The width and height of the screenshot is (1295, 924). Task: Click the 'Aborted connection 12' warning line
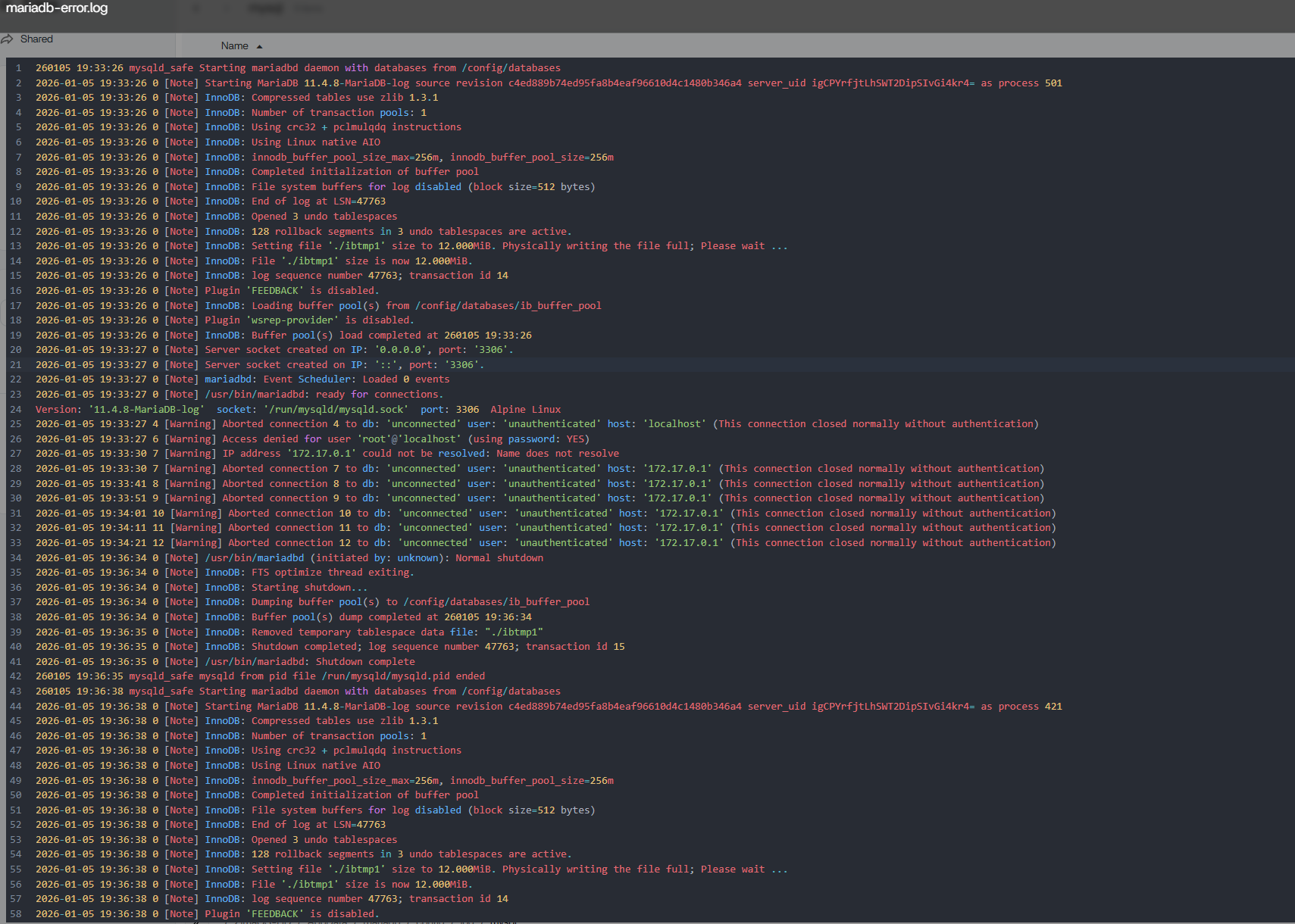(x=289, y=543)
